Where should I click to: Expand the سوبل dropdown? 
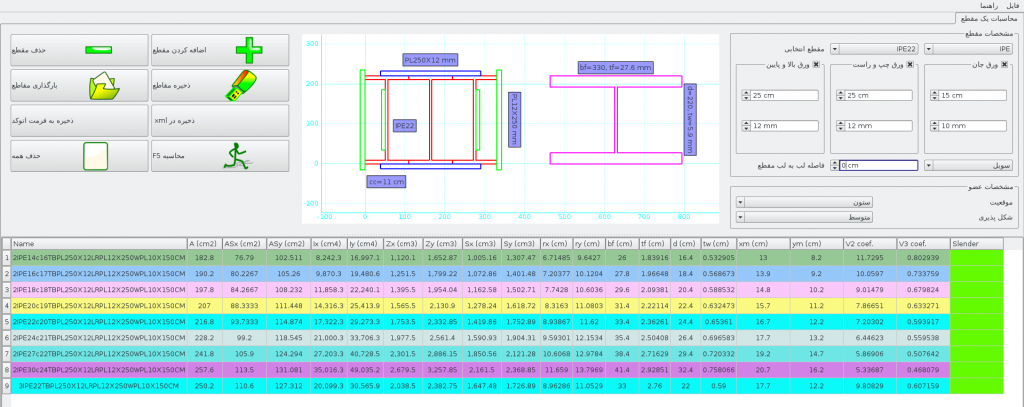tap(968, 165)
